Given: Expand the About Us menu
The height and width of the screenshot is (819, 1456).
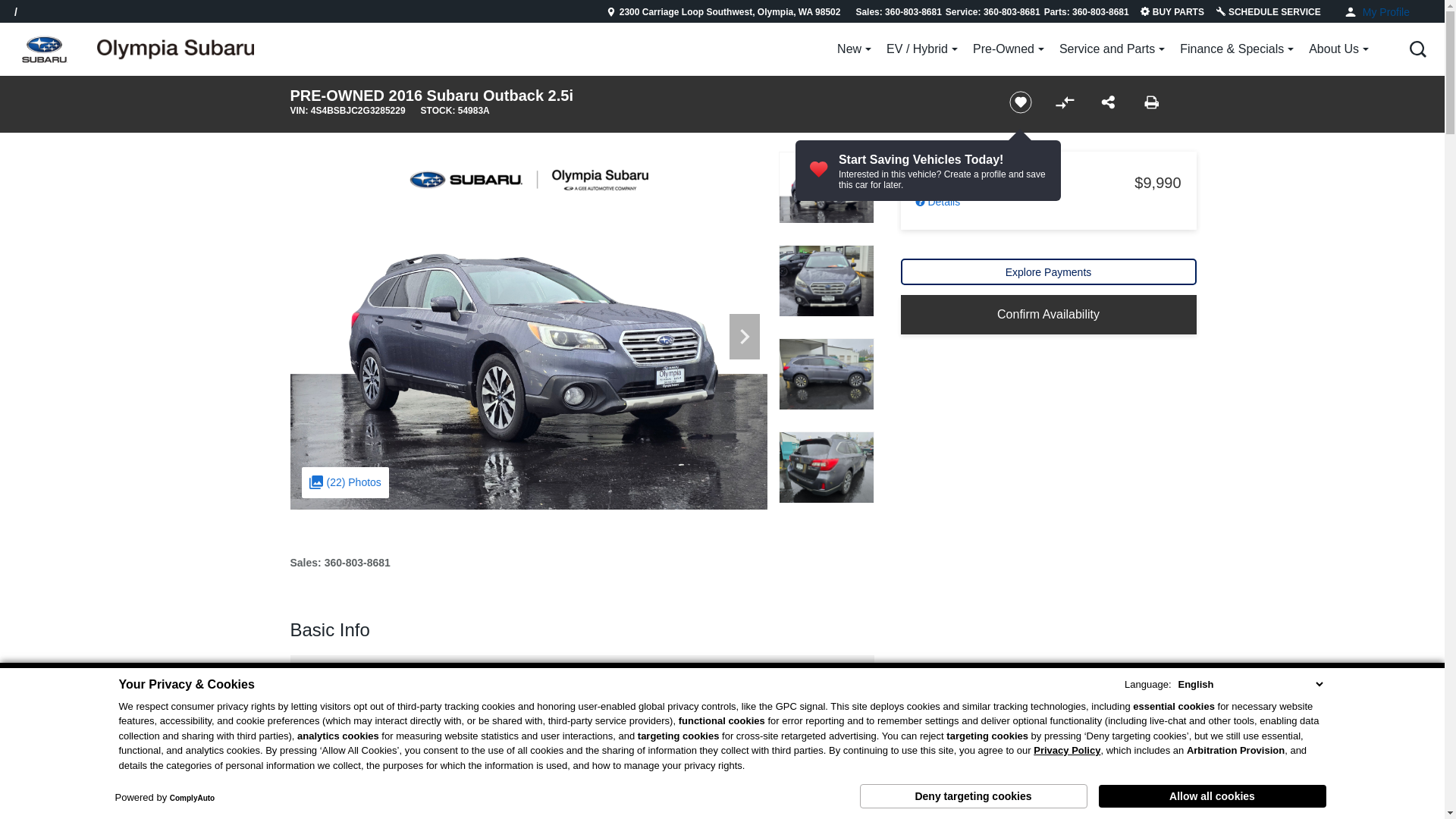Looking at the screenshot, I should point(1338,49).
